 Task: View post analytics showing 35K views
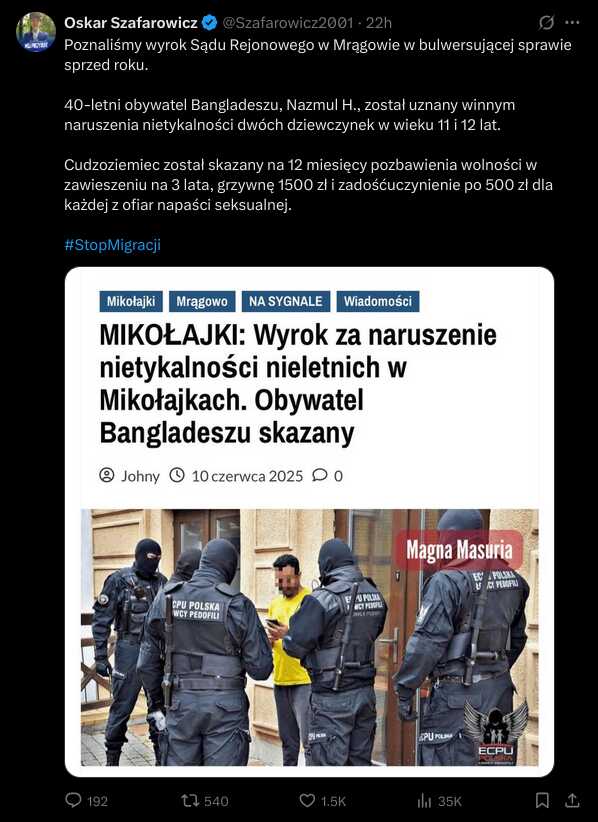(439, 801)
